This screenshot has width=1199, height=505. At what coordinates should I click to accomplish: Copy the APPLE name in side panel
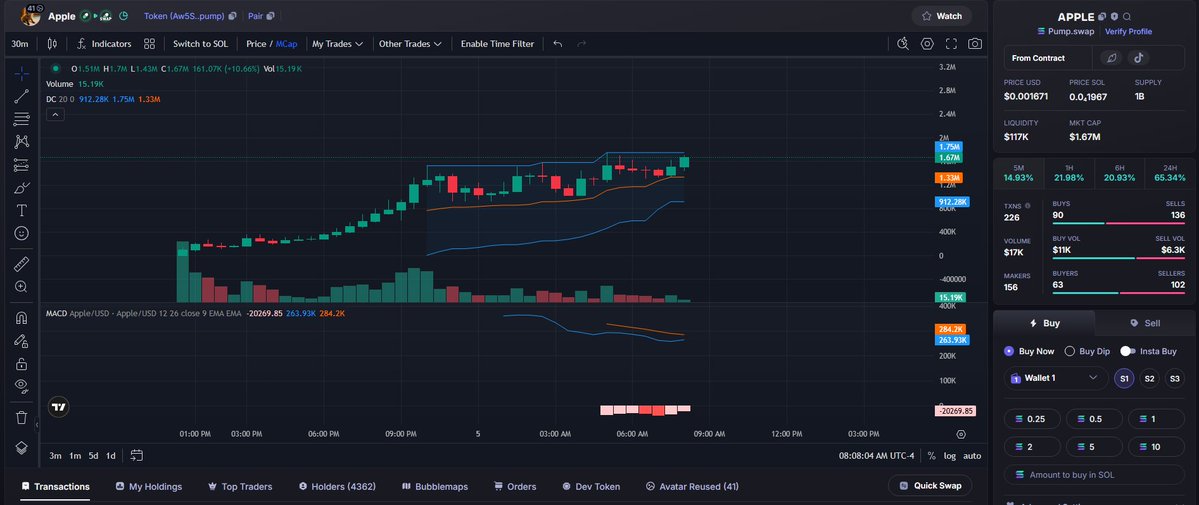pyautogui.click(x=1103, y=16)
